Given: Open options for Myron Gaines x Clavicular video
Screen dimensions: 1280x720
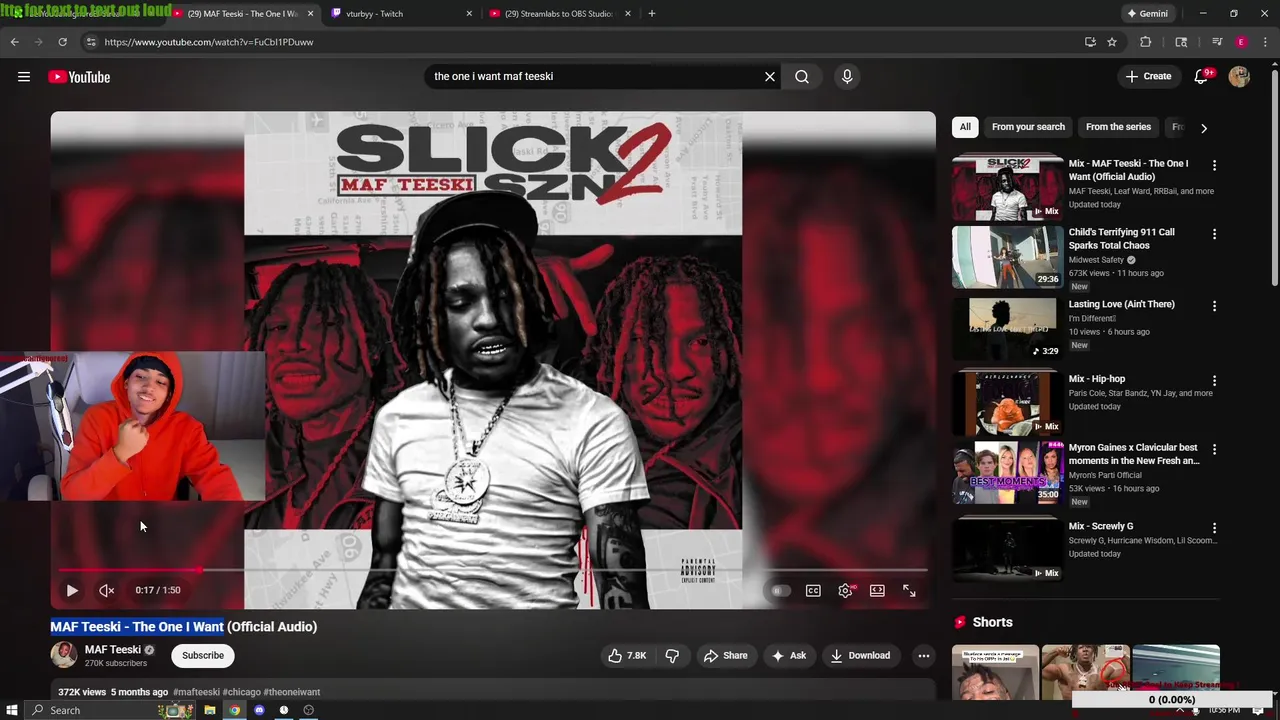Looking at the screenshot, I should click(1214, 450).
